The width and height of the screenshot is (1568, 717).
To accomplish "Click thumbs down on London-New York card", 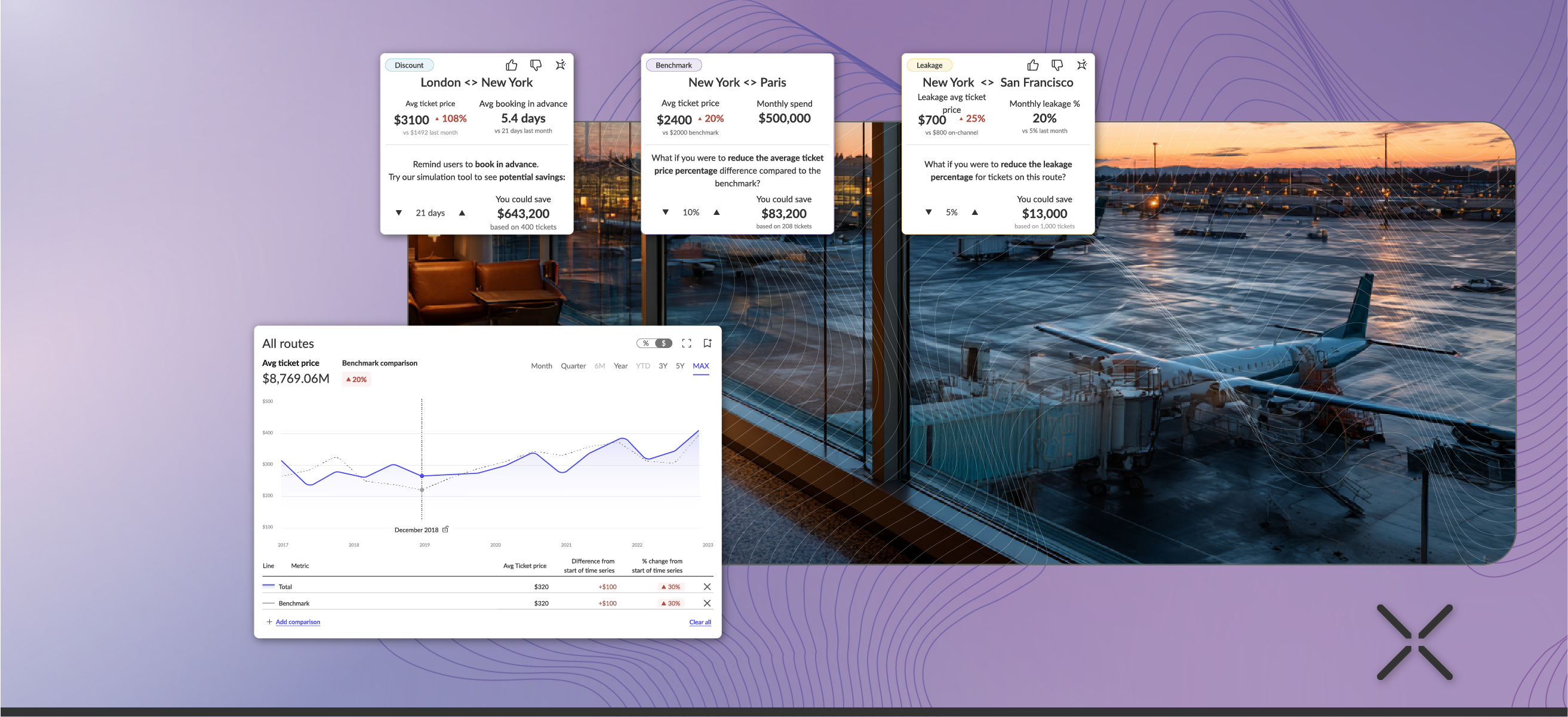I will [x=536, y=65].
